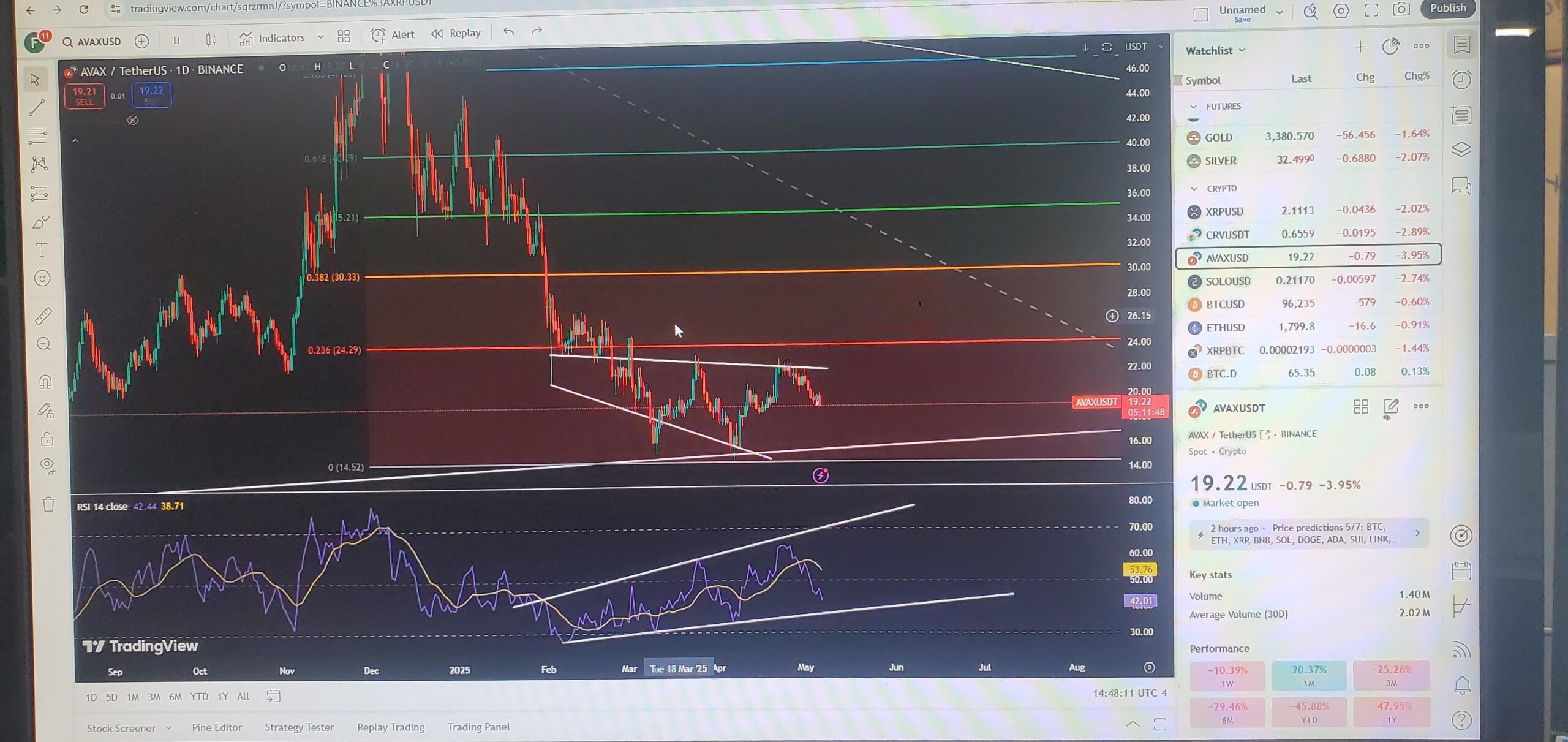Open watchlist advanced view icon
The width and height of the screenshot is (1568, 742).
click(x=1390, y=46)
